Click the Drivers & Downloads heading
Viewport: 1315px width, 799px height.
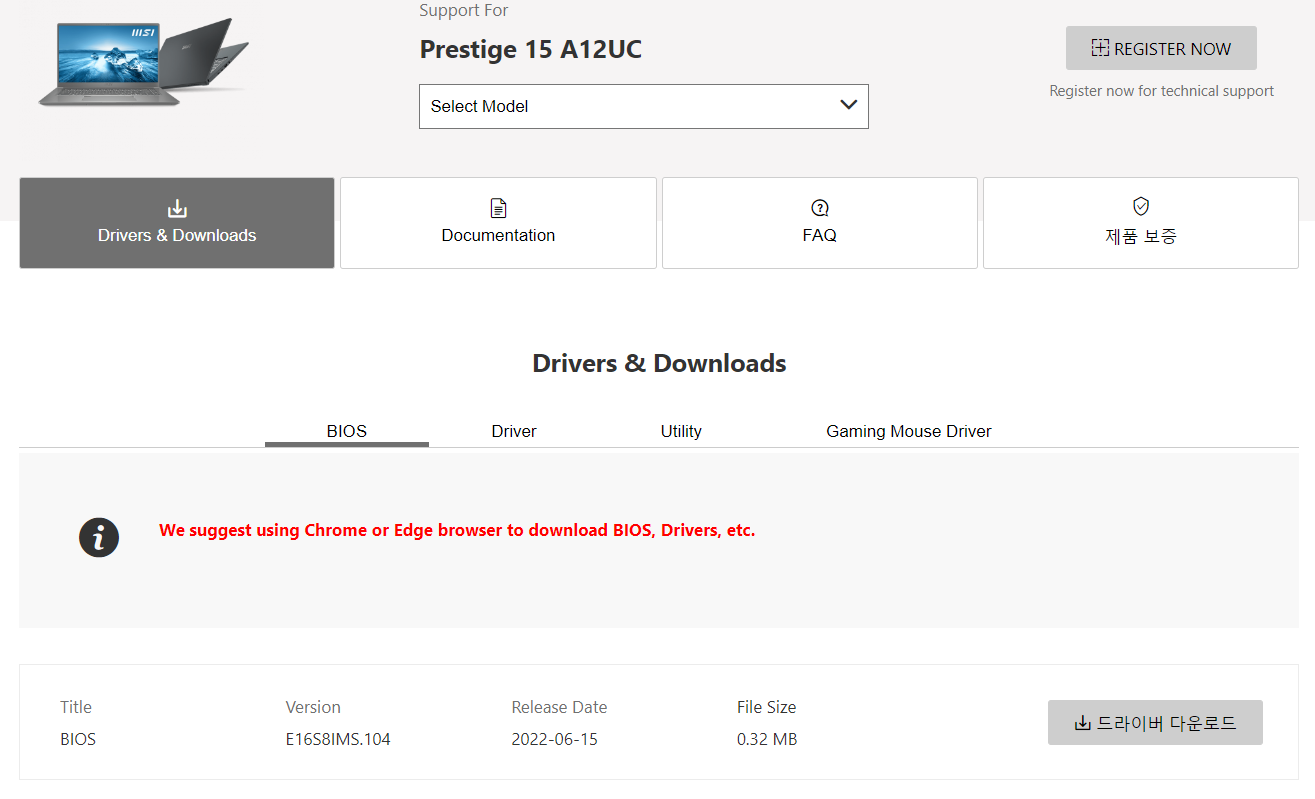659,363
